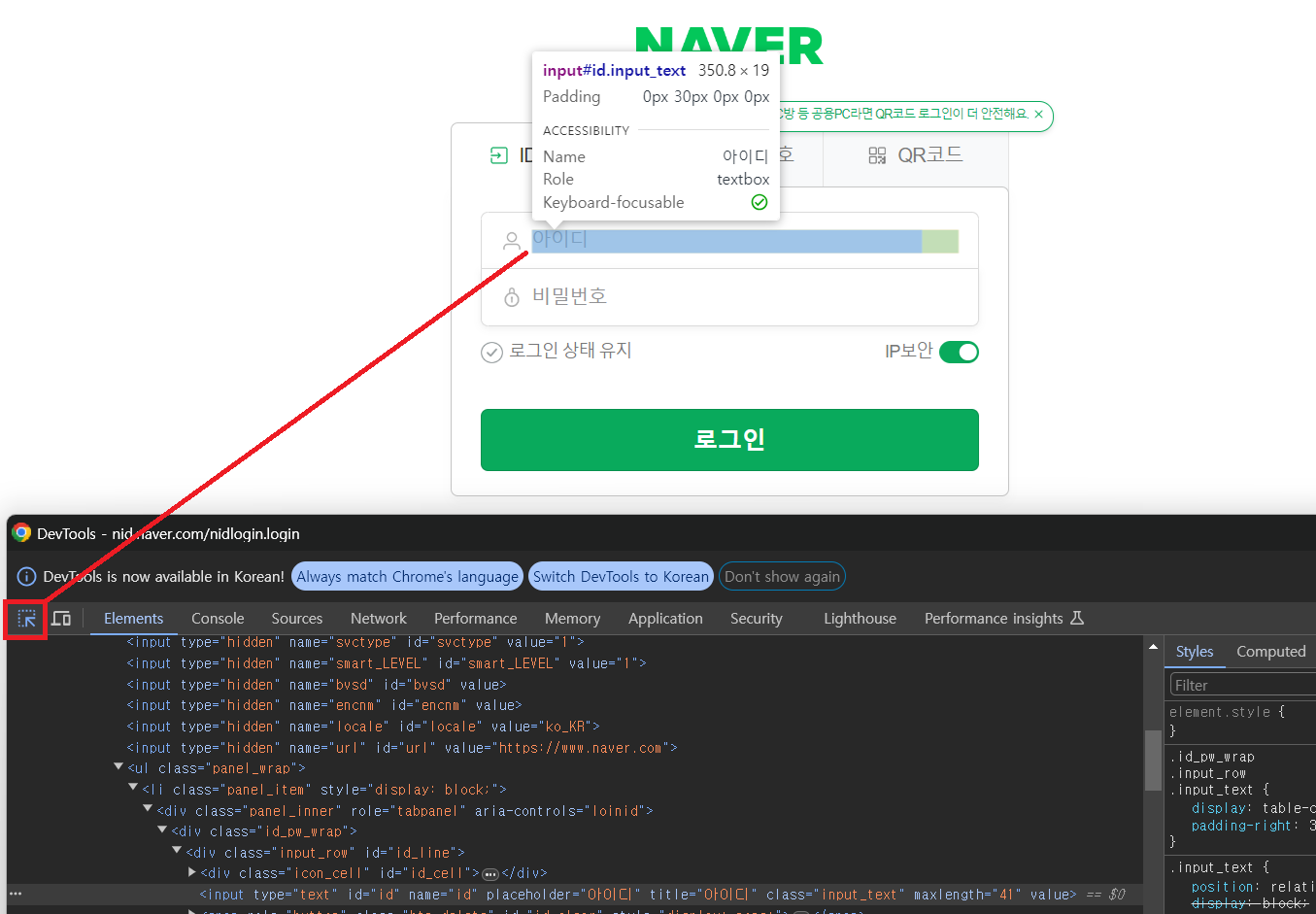Click the position: relative style property
Image resolution: width=1316 pixels, height=914 pixels.
pyautogui.click(x=1253, y=887)
